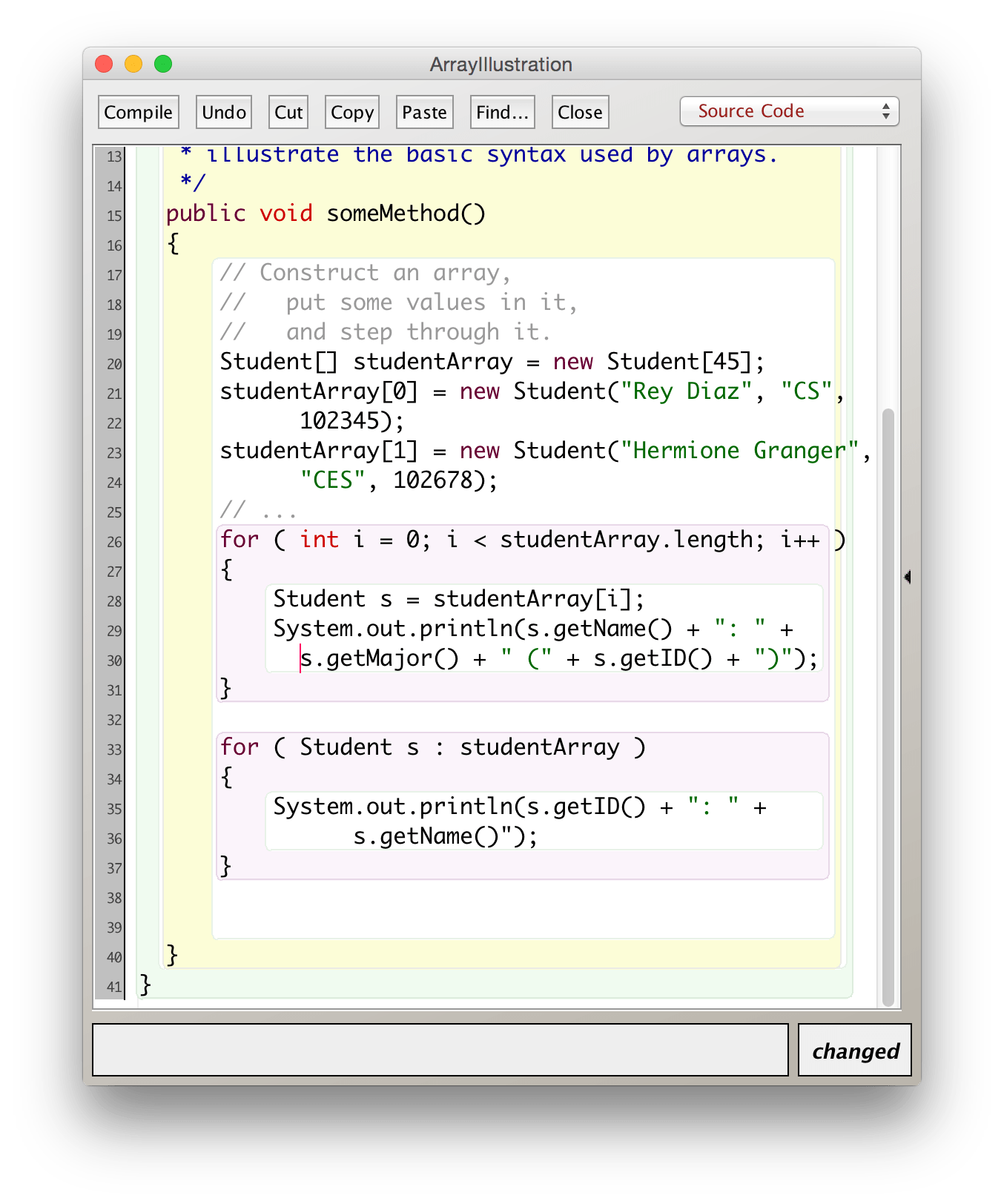Click the vertical scrollbar thumb
The image size is (1004, 1204).
click(888, 707)
